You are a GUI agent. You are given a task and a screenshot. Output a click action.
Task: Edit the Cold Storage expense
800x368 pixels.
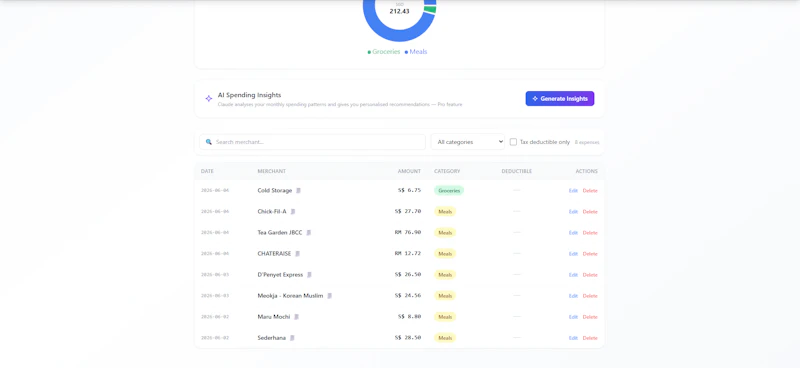click(x=573, y=190)
